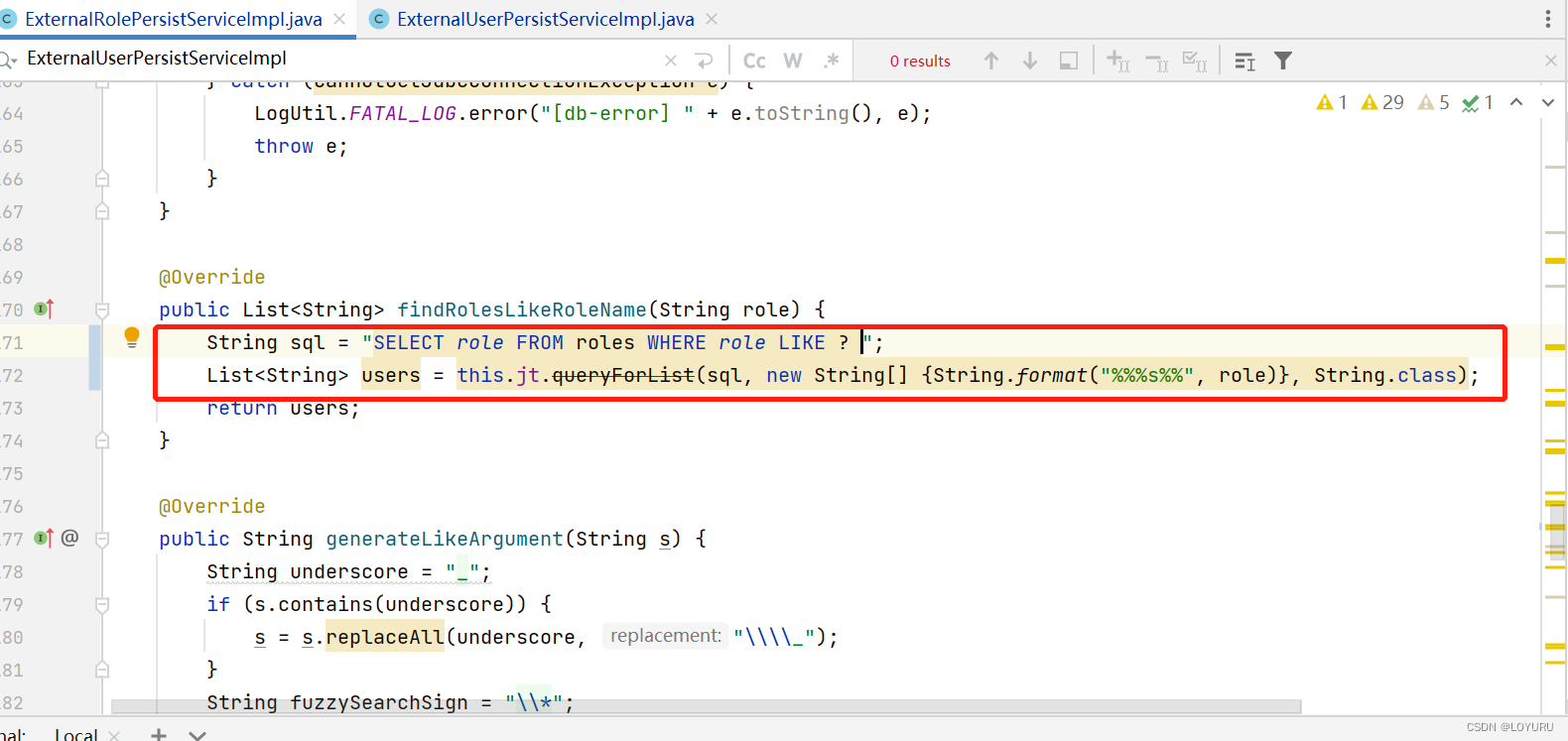This screenshot has height=741, width=1568.
Task: Close the ExternalRolePersistServiceImpl.java tab
Action: coord(339,19)
